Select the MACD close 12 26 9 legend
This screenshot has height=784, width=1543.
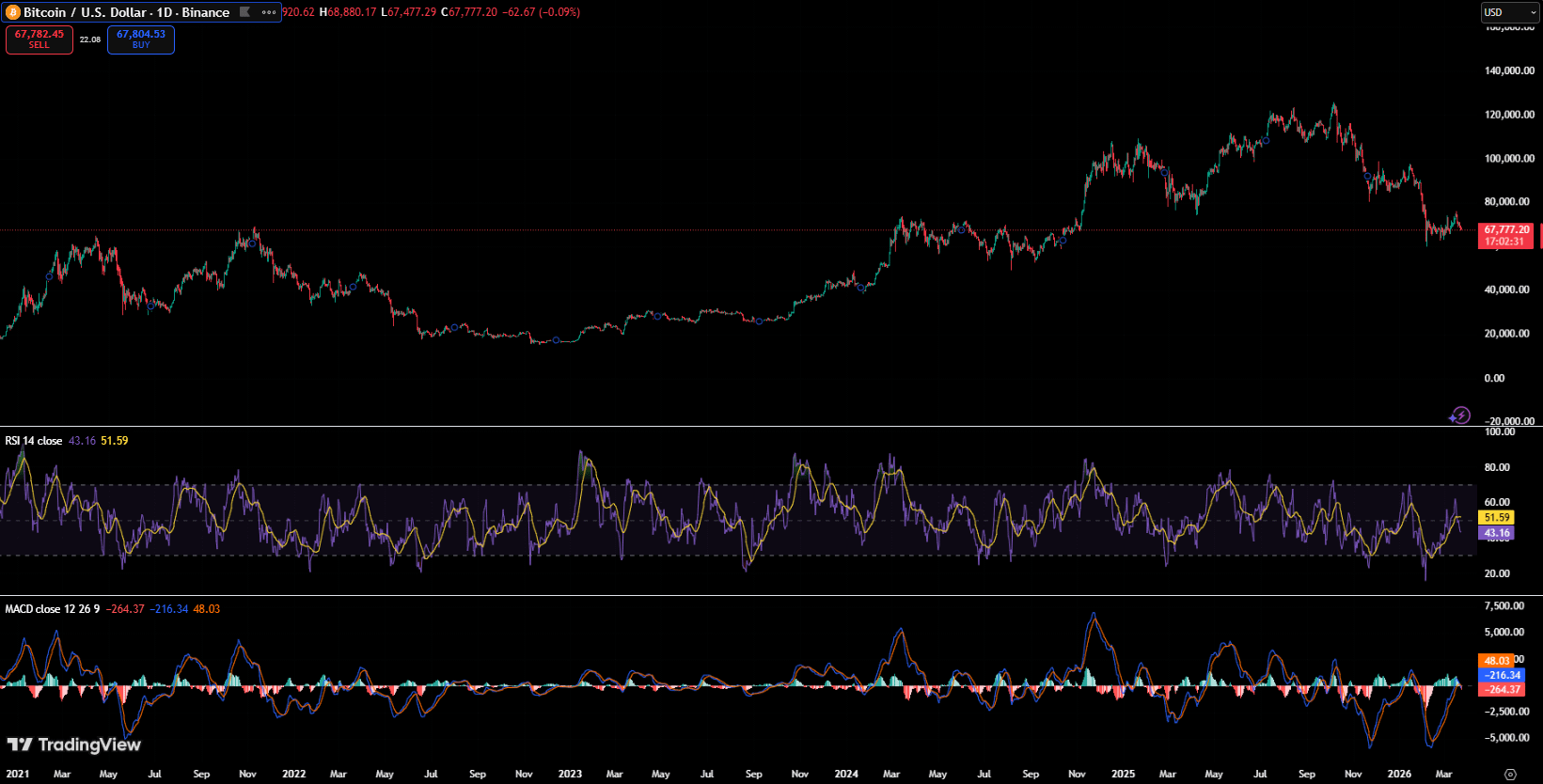point(53,609)
